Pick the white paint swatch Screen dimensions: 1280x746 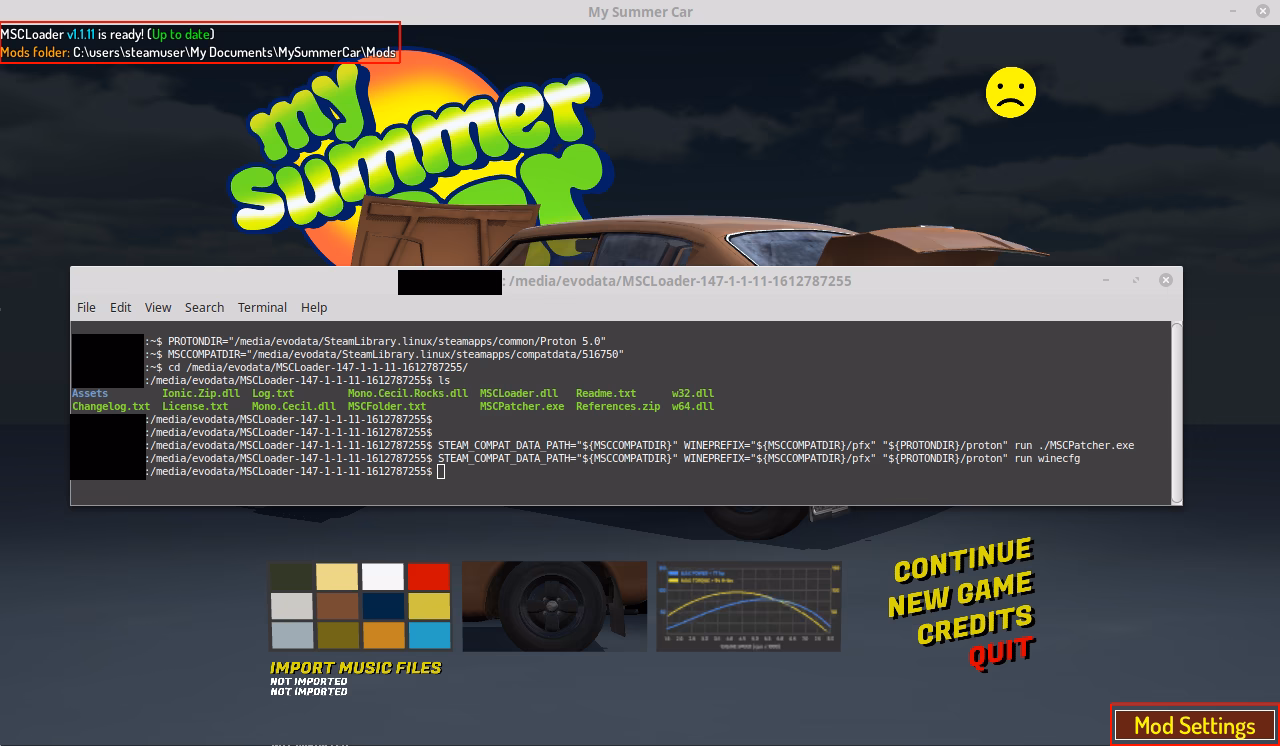click(x=383, y=577)
